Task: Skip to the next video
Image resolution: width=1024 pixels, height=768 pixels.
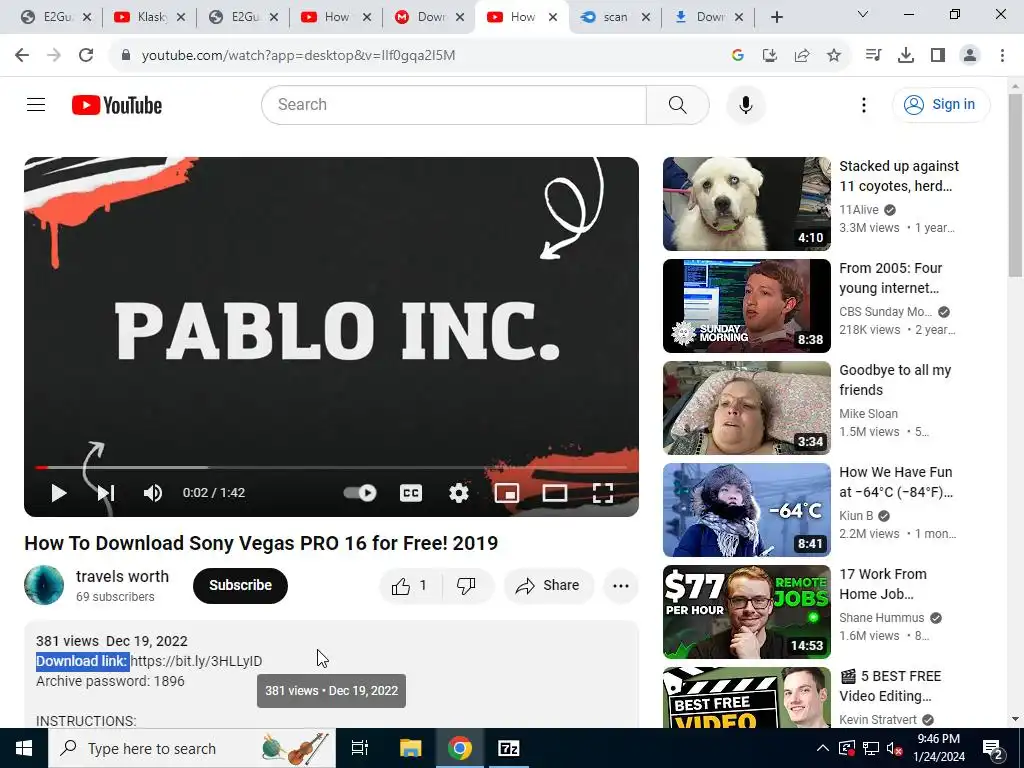Action: tap(106, 493)
